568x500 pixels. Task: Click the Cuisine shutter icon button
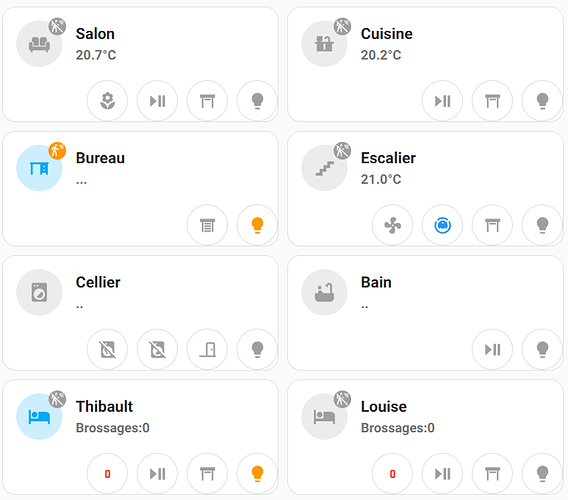coord(492,101)
